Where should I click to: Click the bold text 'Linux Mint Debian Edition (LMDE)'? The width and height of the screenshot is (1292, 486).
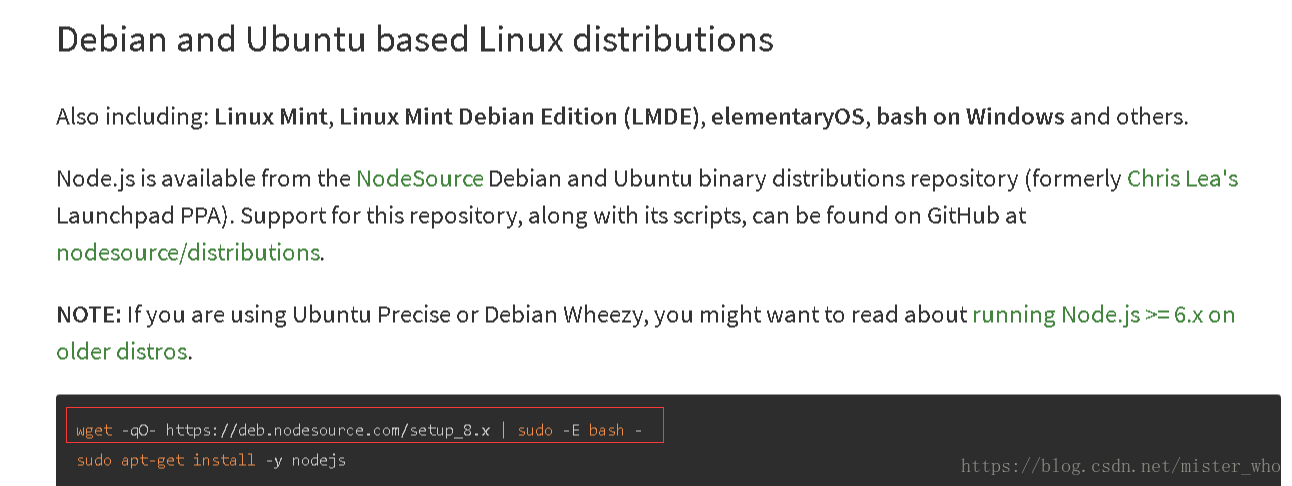pyautogui.click(x=520, y=117)
